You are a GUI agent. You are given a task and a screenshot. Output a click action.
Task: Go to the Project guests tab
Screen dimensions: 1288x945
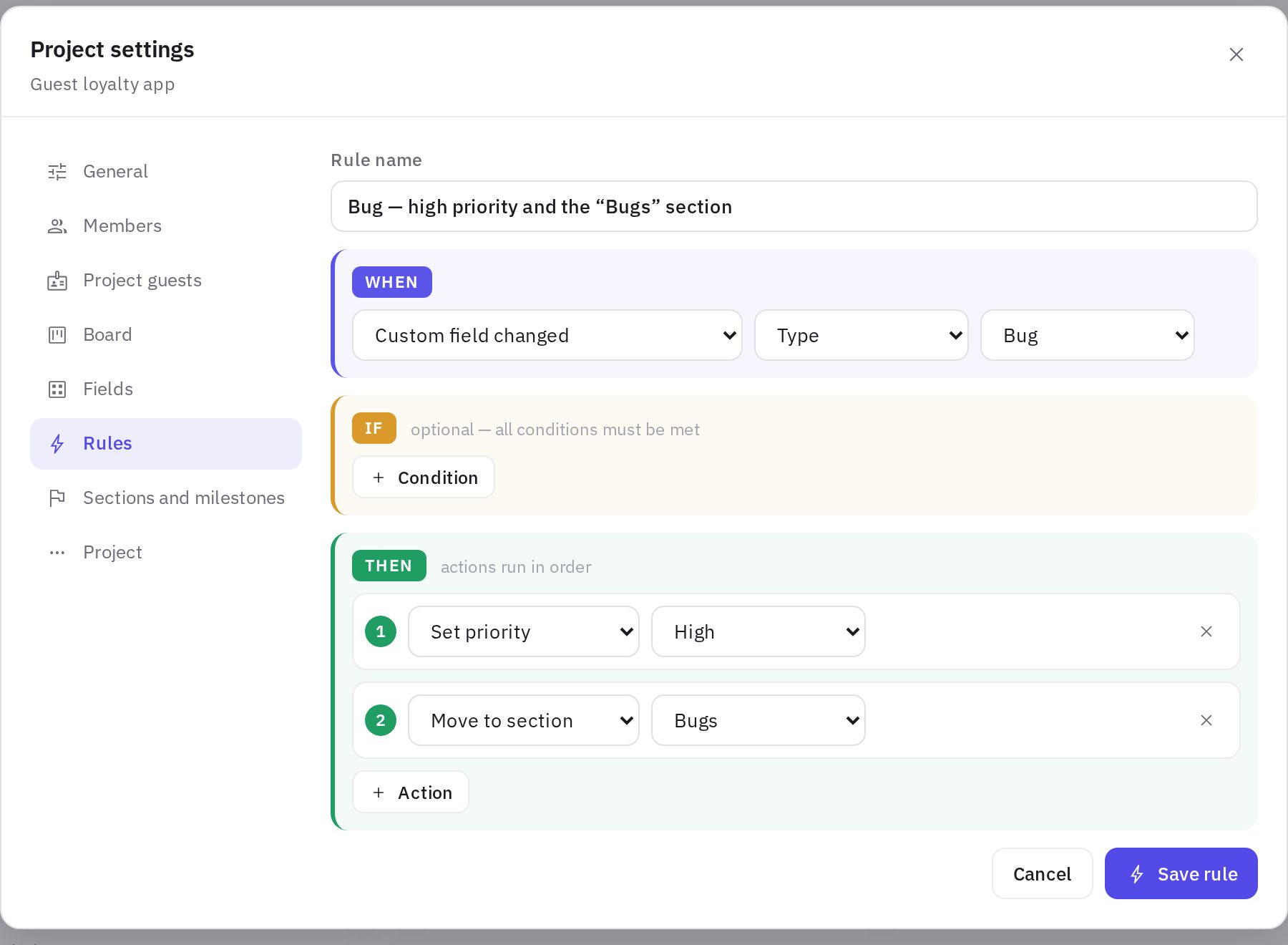(166, 281)
